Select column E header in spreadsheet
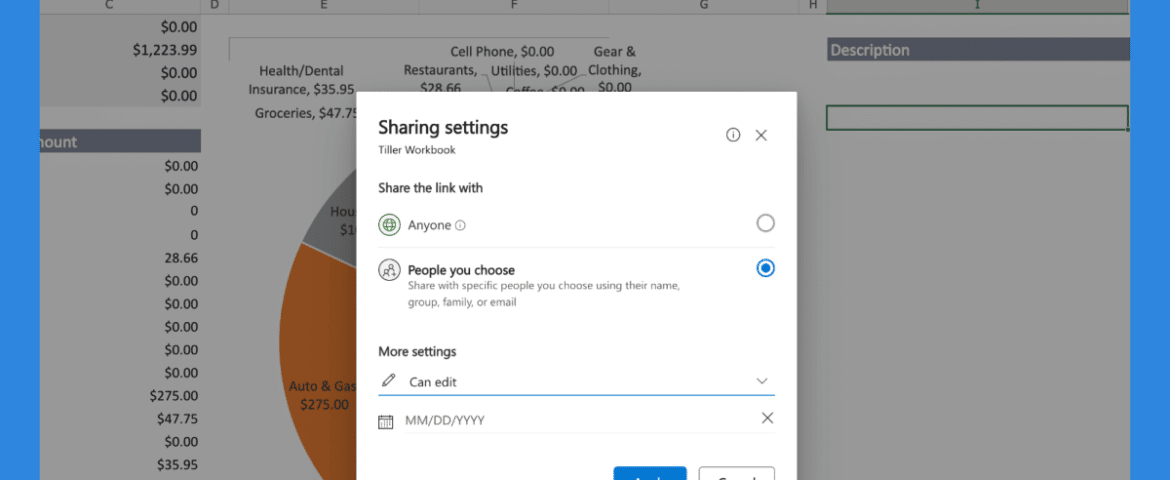The image size is (1170, 480). coord(324,6)
